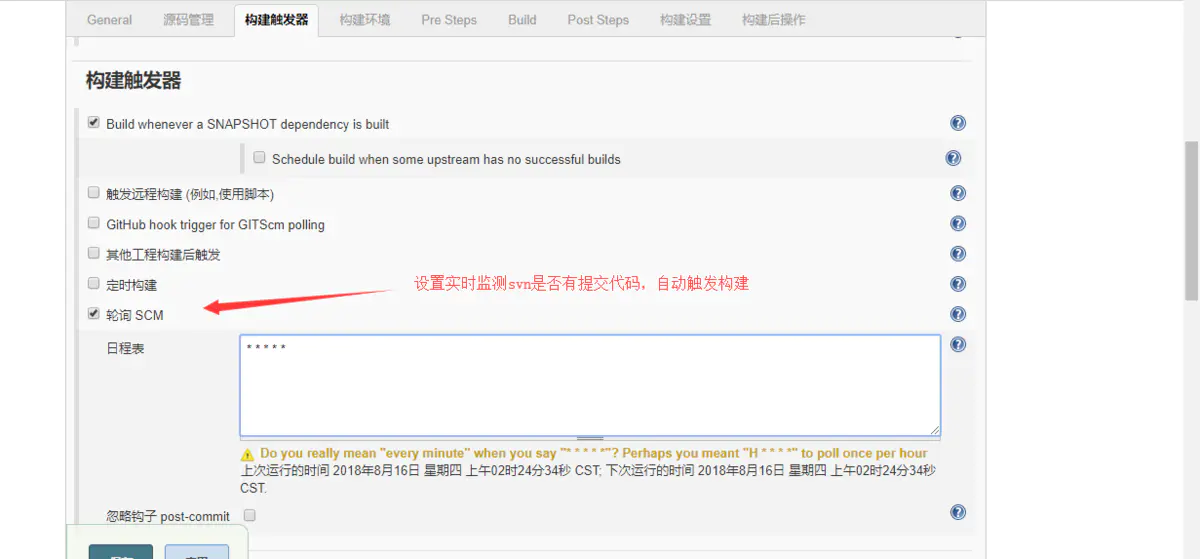
Task: Jump to the 构建后操作 tab
Action: pyautogui.click(x=774, y=20)
